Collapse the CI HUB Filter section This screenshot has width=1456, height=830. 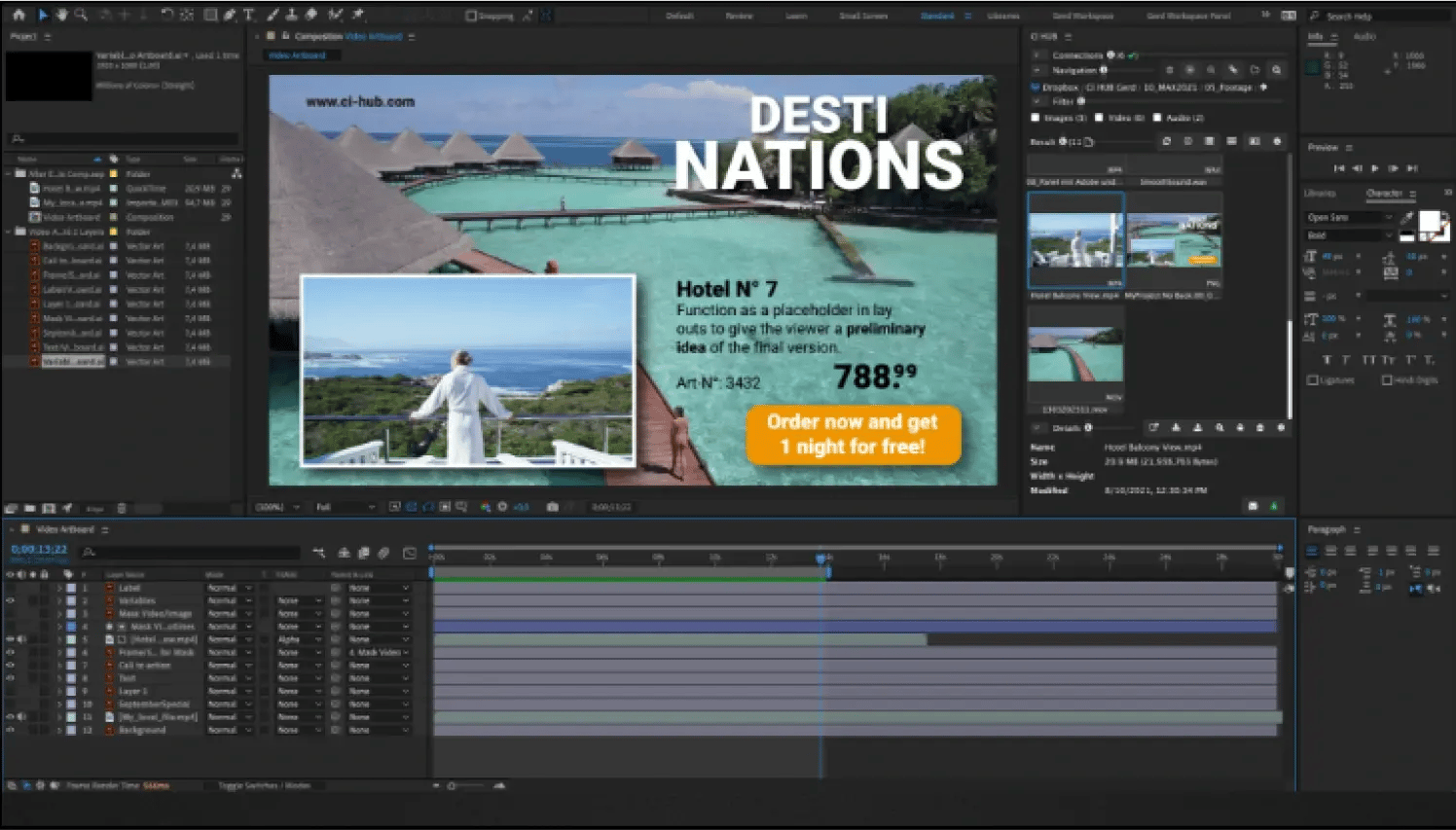tap(1037, 100)
